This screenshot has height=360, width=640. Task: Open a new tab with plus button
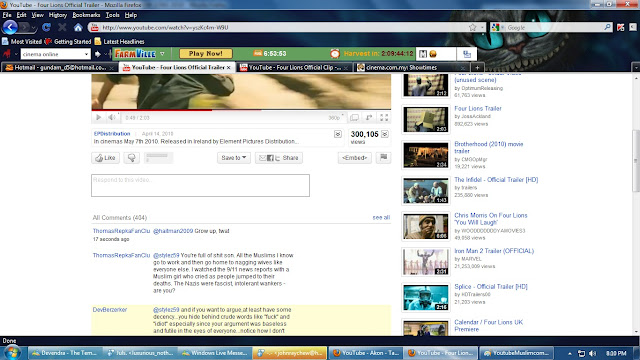tap(477, 67)
